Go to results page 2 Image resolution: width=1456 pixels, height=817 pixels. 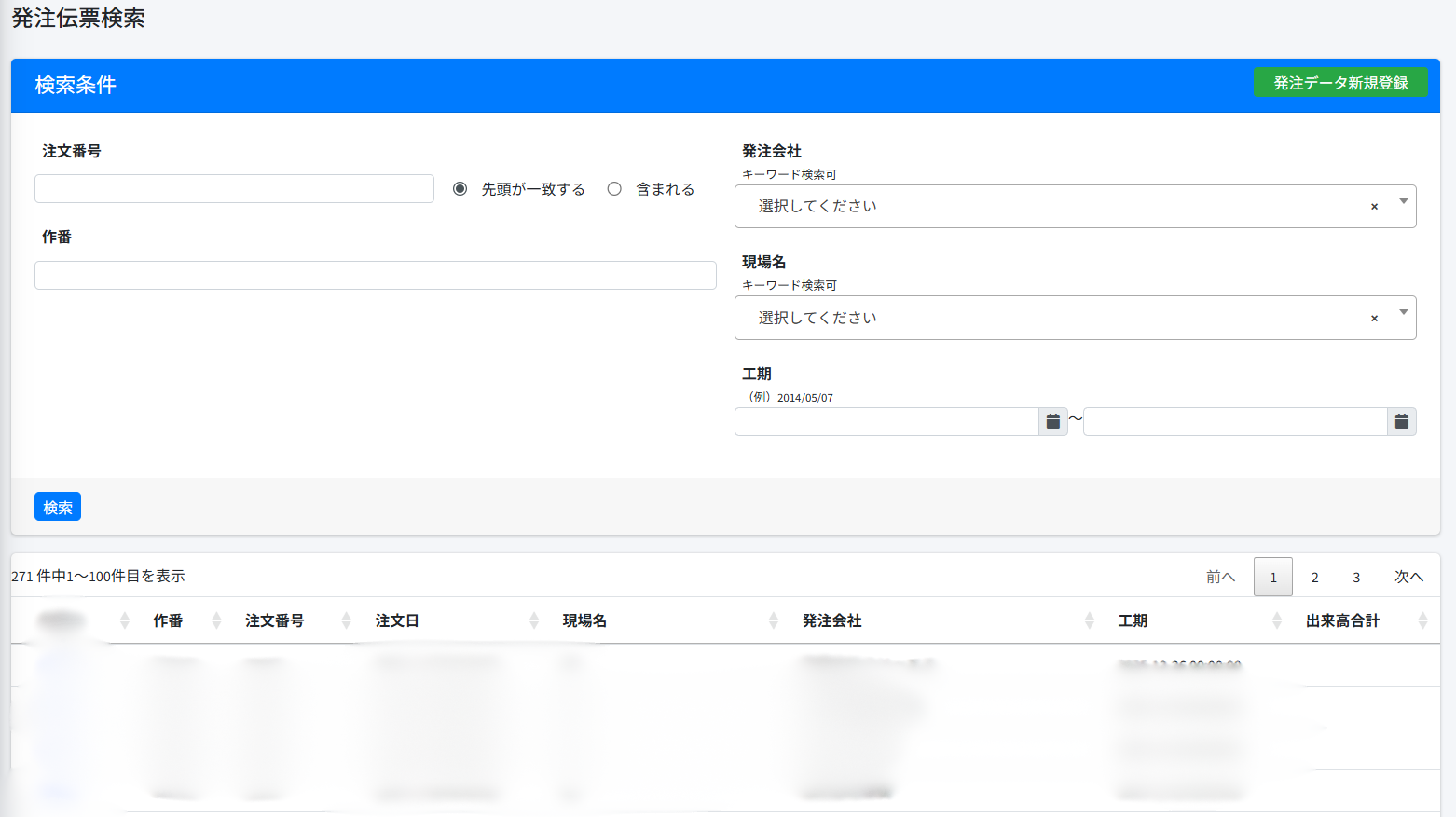click(1314, 578)
